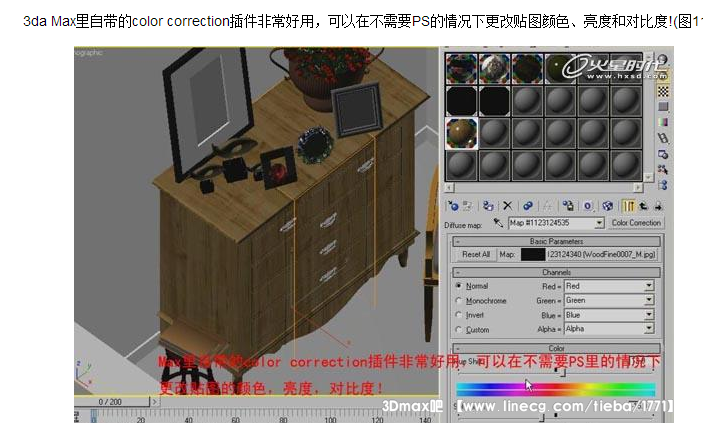
Task: Click the black Map color swatch
Action: (533, 254)
